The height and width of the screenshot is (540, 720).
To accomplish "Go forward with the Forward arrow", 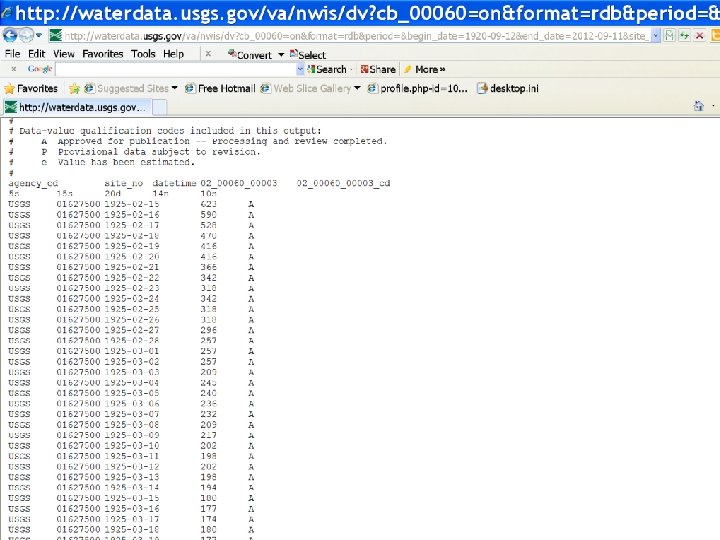I will click(x=26, y=35).
